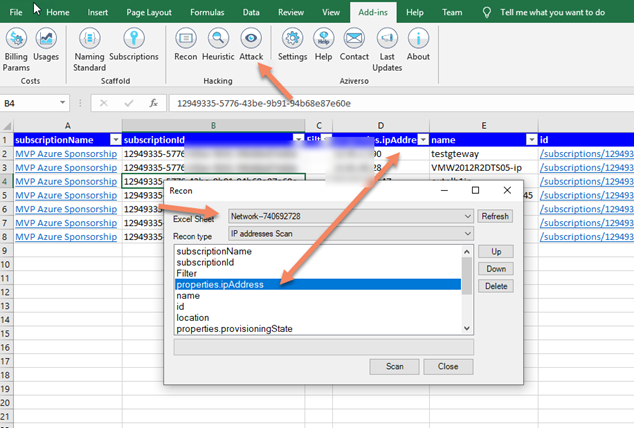Click the Refresh button

[495, 216]
